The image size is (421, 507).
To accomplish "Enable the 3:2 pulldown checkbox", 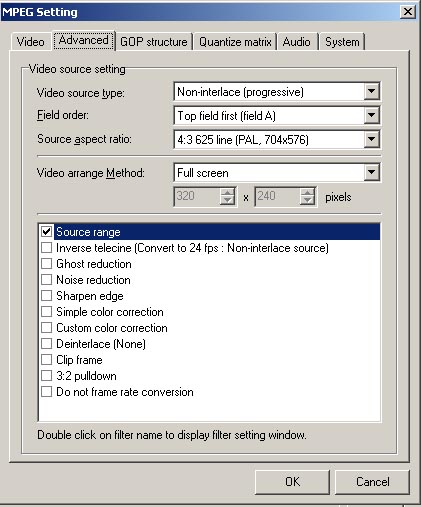I will (x=46, y=376).
